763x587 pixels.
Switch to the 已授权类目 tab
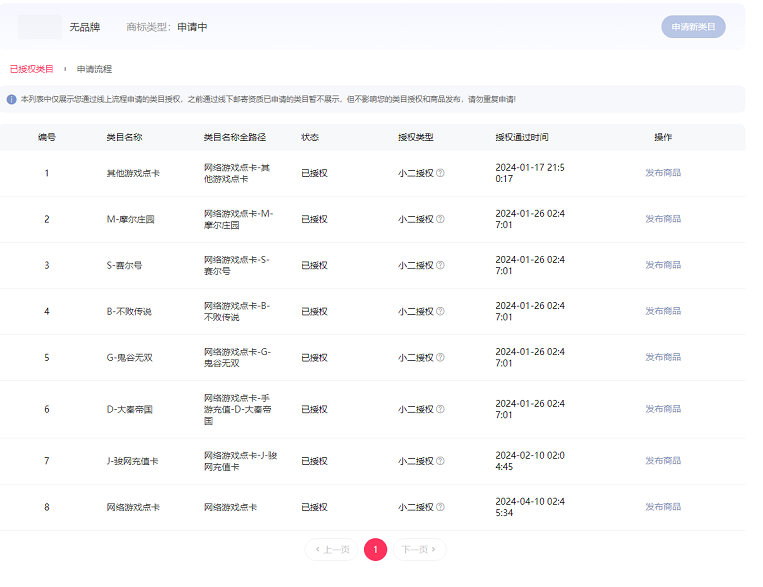pyautogui.click(x=32, y=69)
